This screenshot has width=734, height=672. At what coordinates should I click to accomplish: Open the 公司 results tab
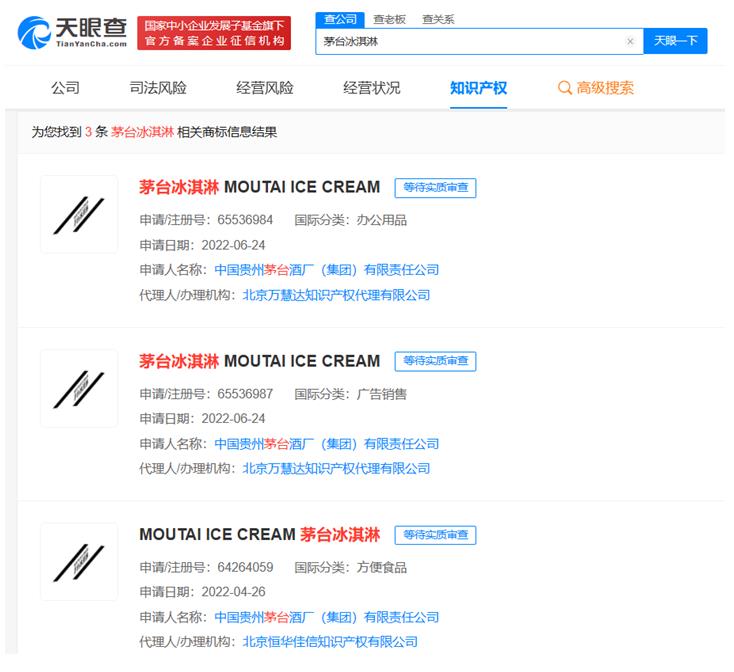(x=66, y=88)
